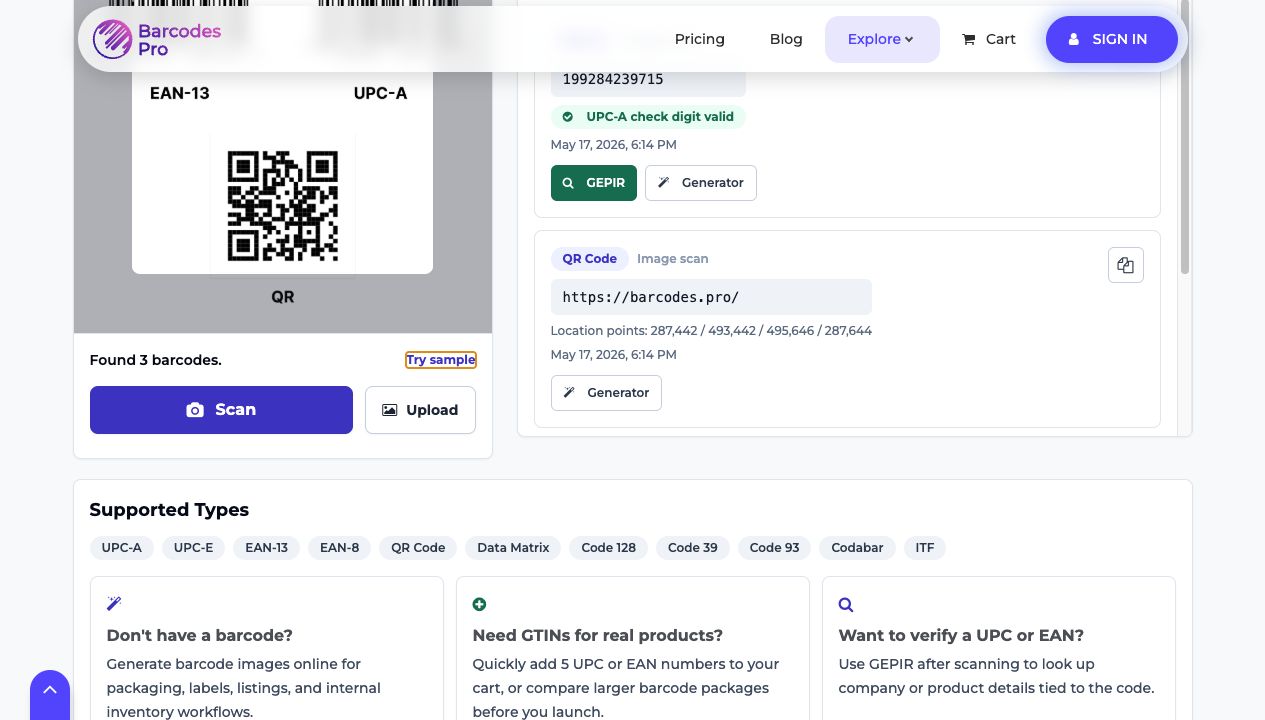Click the Code 93 supported type chip

[x=775, y=548]
